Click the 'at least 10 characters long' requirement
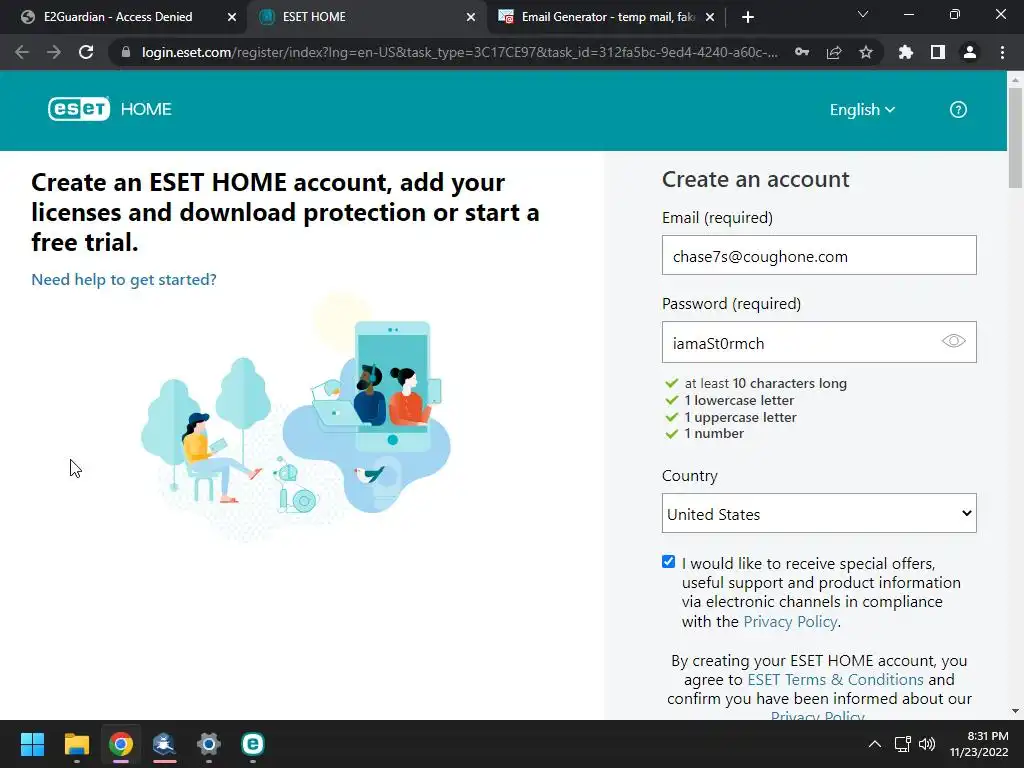Viewport: 1024px width, 768px height. pos(765,383)
